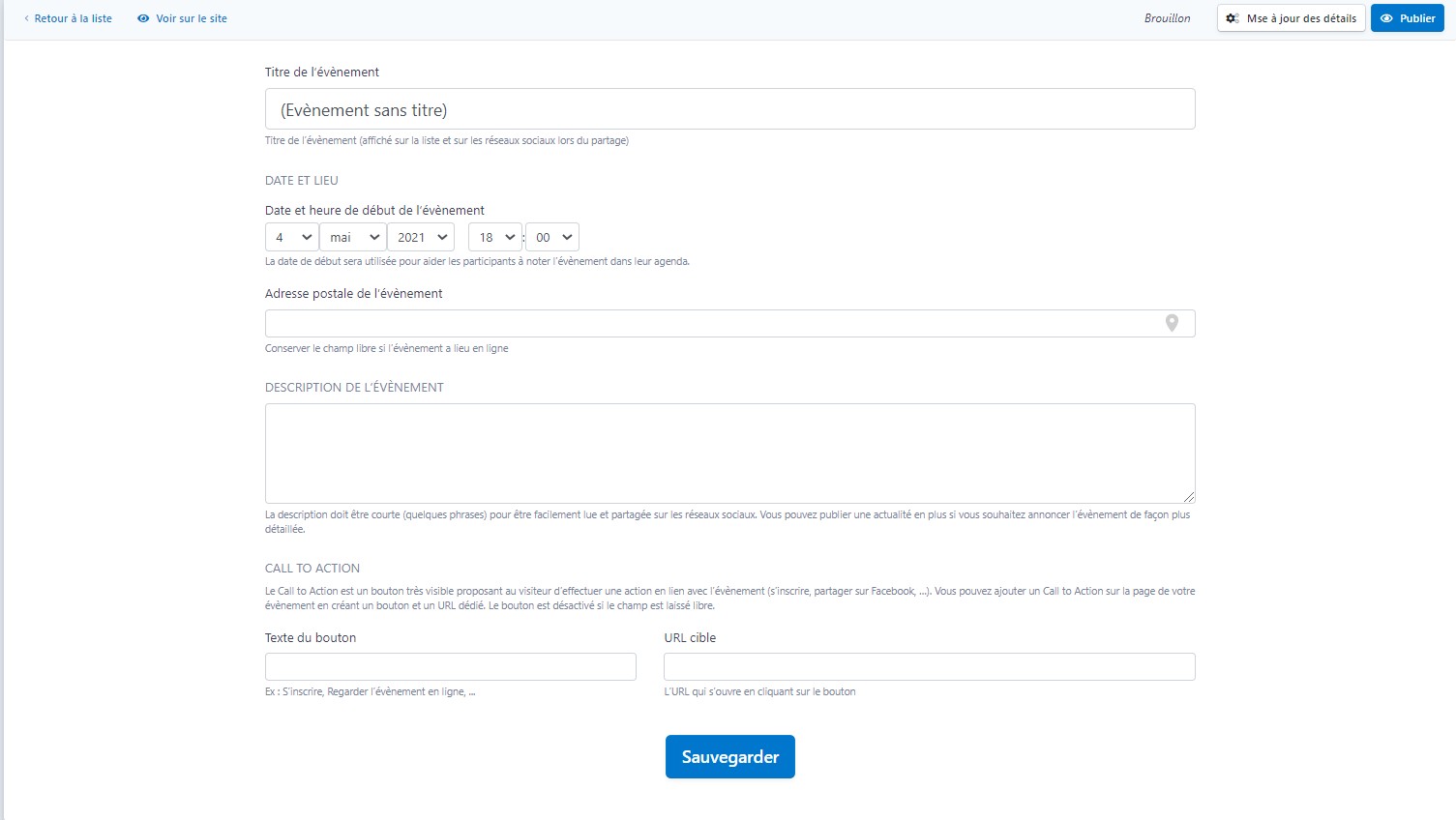Click the back chevron beside Retour à la liste
Image resolution: width=1456 pixels, height=820 pixels.
coord(26,18)
